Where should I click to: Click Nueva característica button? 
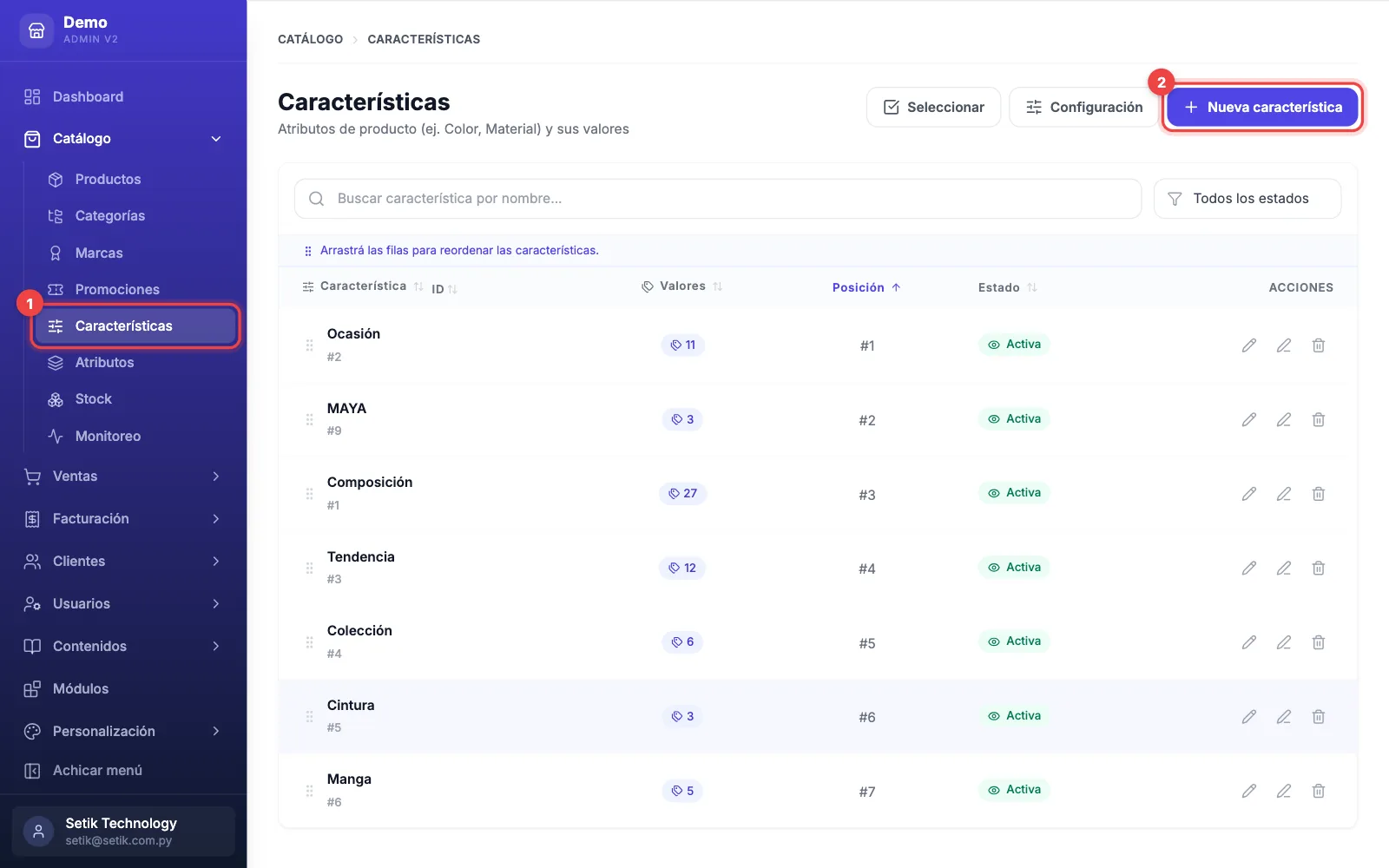pos(1262,108)
